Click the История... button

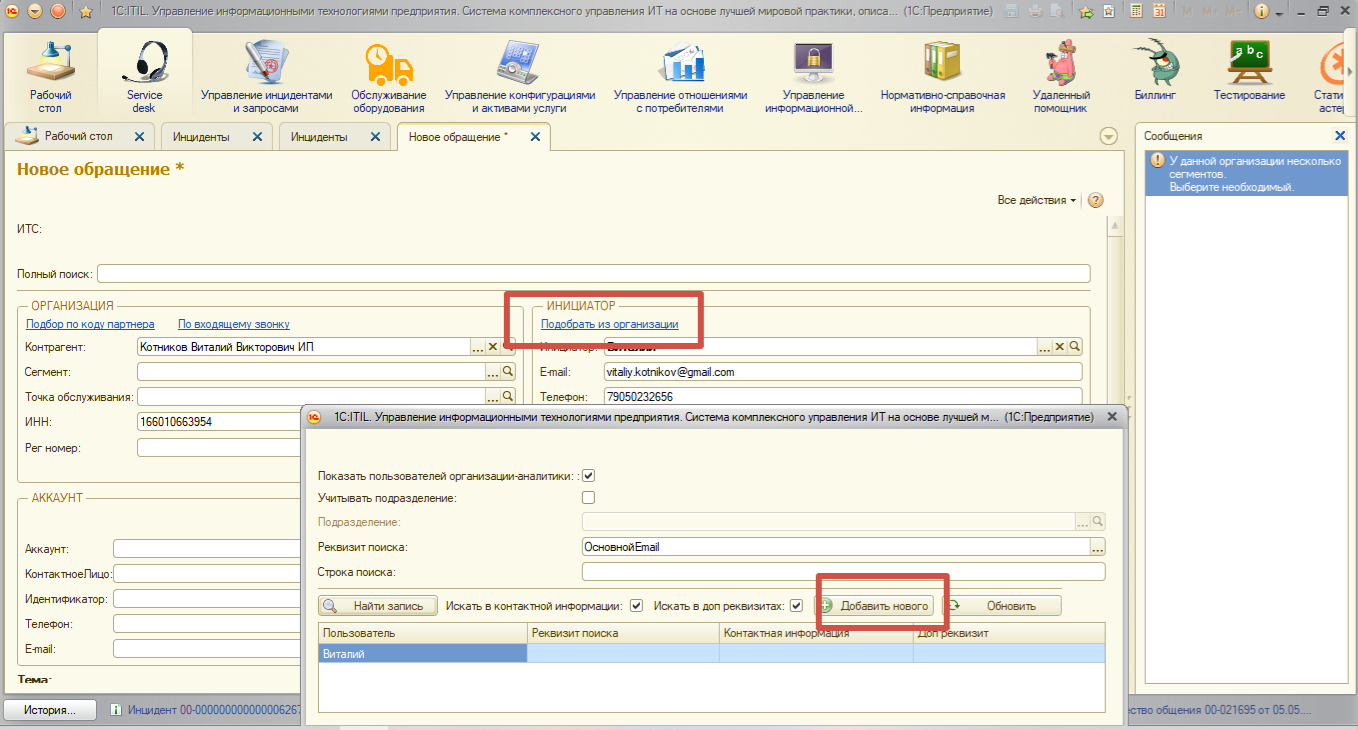[x=50, y=710]
